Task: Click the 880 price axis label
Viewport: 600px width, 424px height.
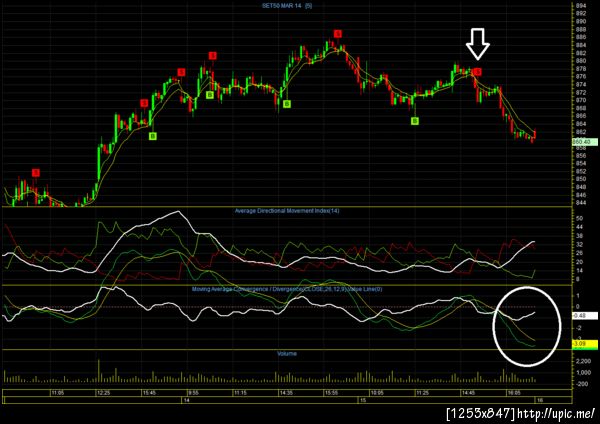Action: (580, 61)
